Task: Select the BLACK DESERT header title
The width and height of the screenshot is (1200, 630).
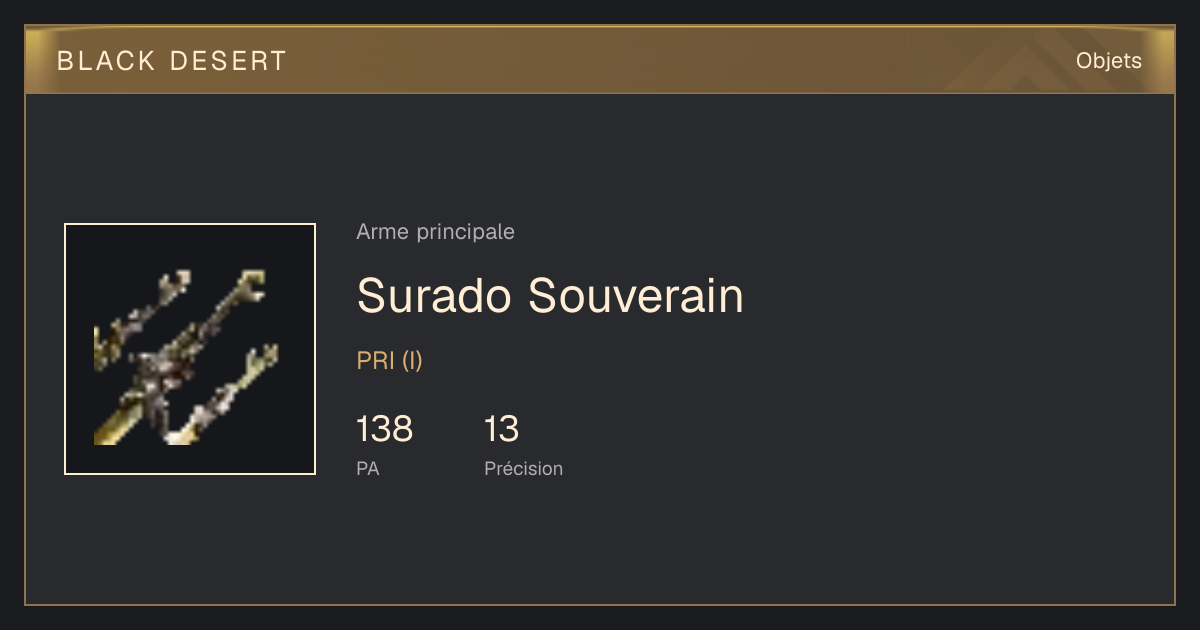Action: tap(172, 61)
